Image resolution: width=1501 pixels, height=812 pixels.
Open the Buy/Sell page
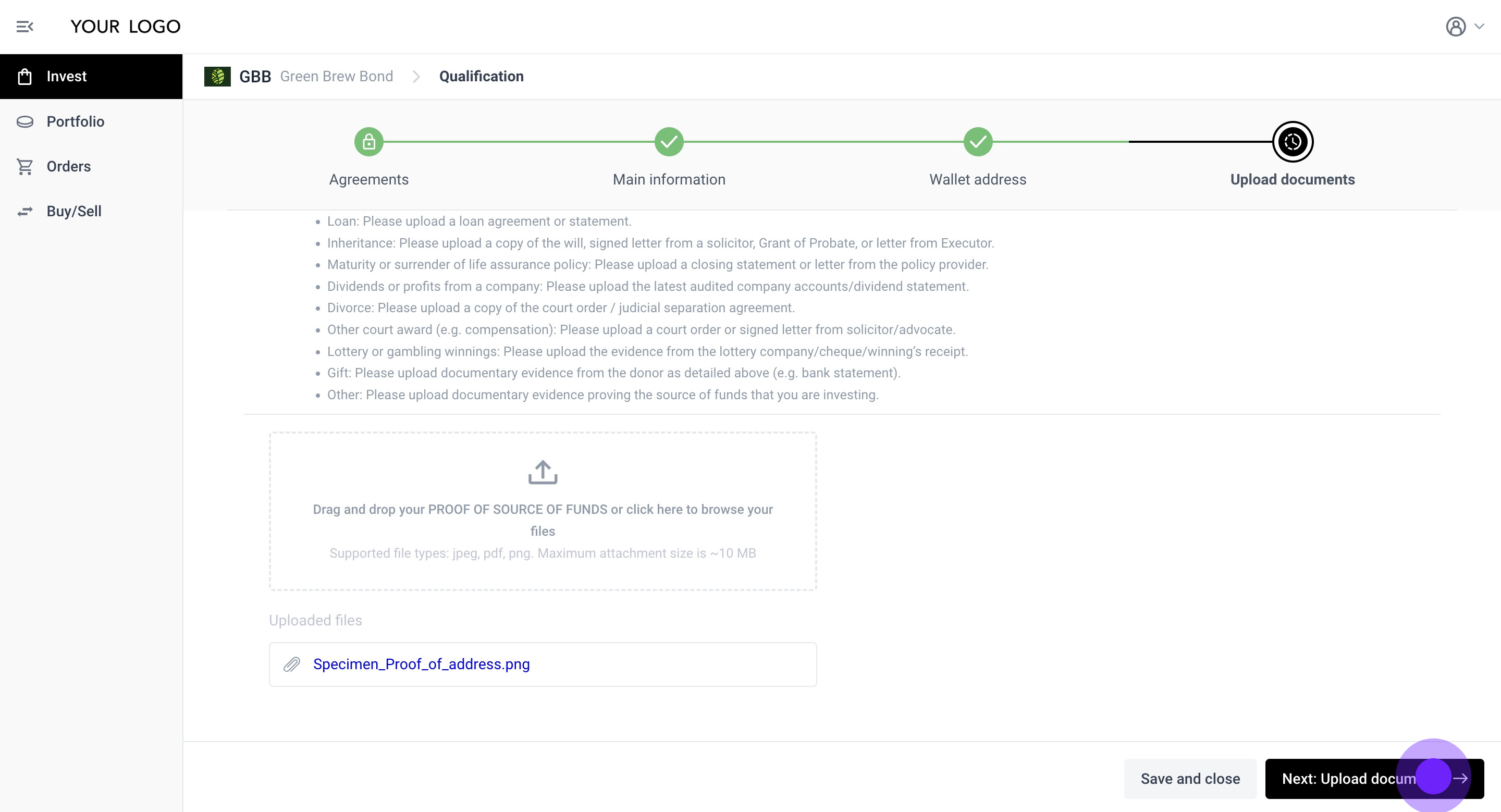point(73,211)
